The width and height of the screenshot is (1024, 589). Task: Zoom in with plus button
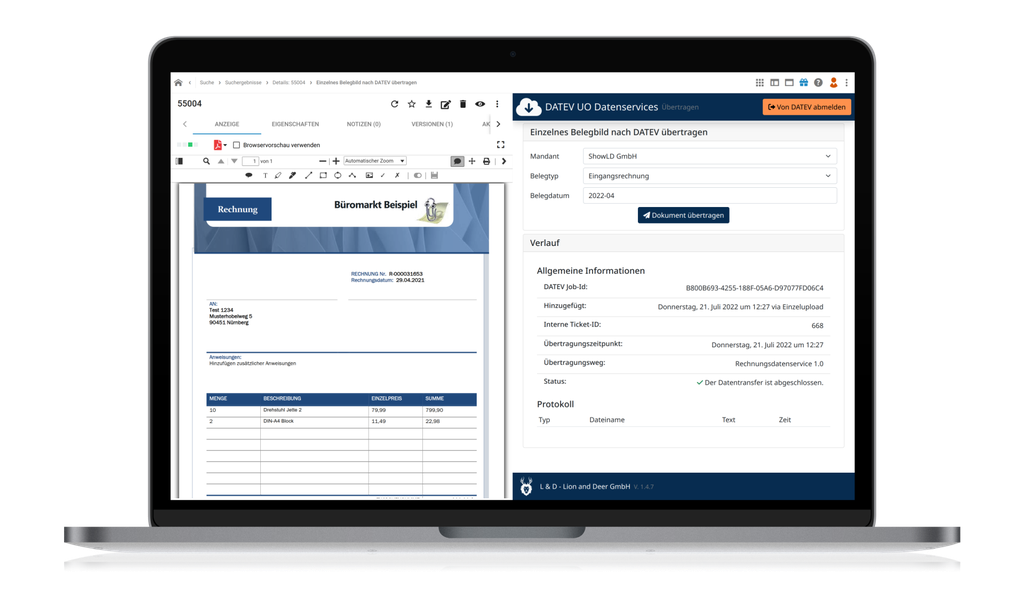(336, 161)
